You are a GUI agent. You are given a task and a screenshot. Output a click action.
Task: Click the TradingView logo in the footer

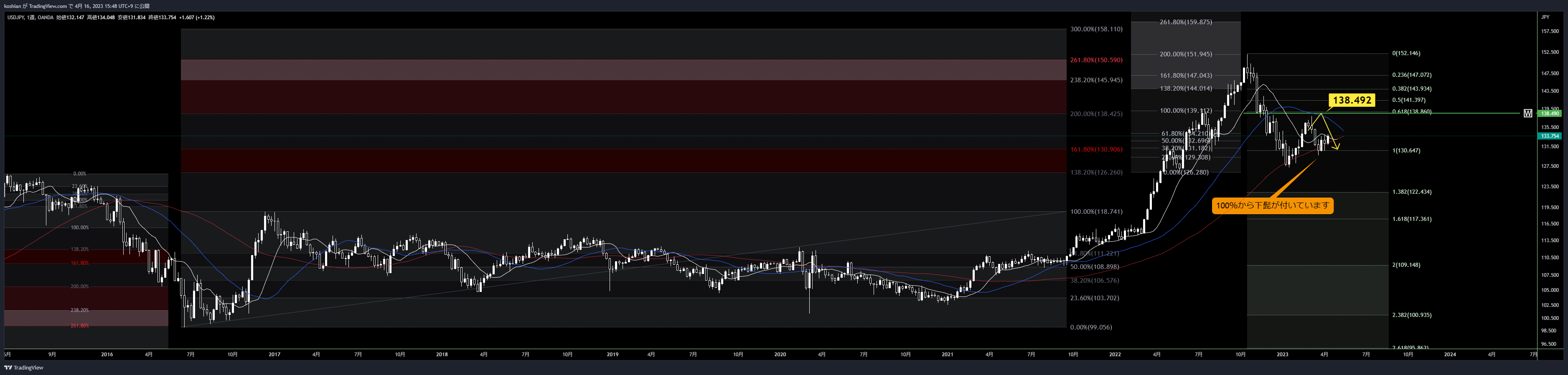[24, 368]
